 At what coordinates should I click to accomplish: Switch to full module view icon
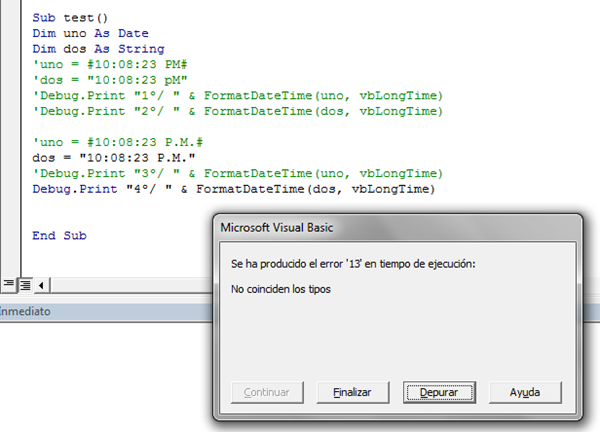pos(25,285)
